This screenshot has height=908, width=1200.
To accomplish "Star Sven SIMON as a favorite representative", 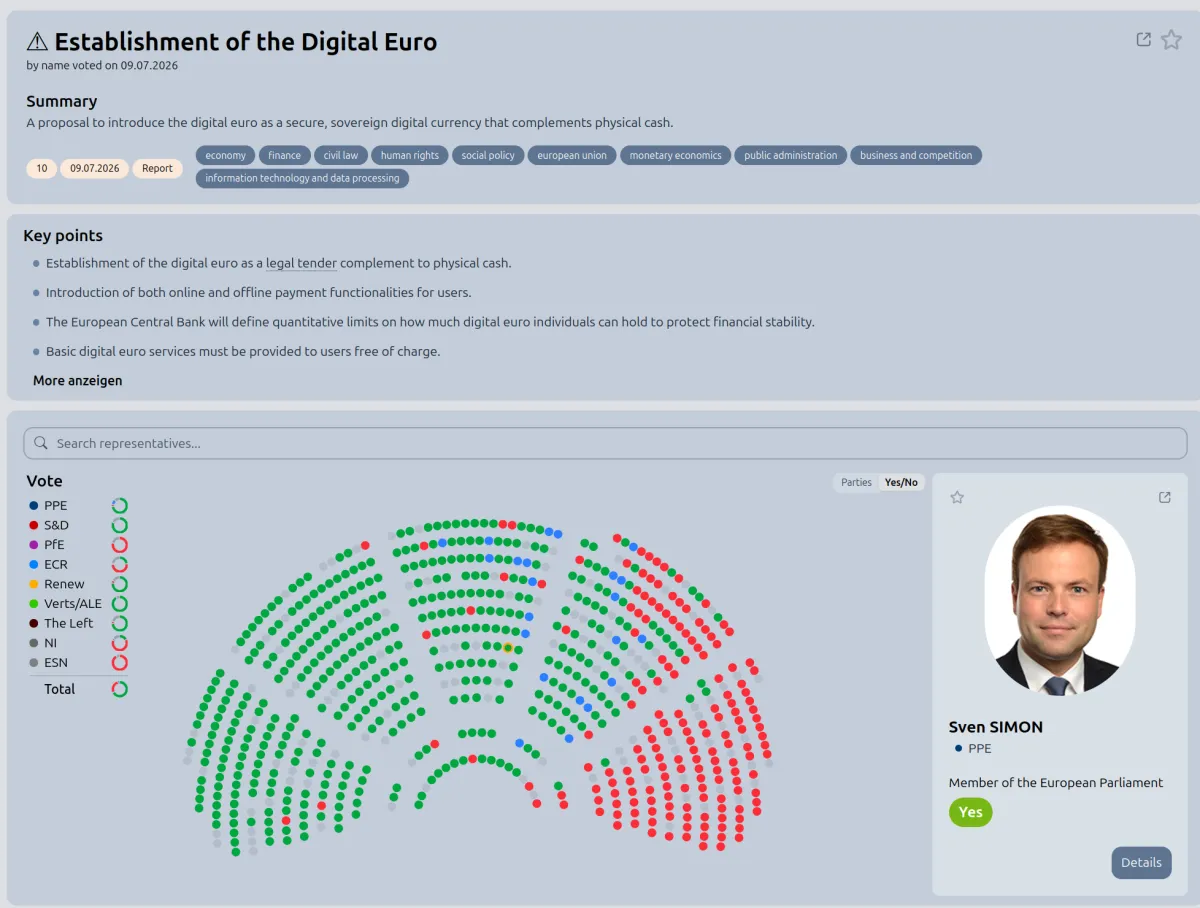I will (957, 497).
